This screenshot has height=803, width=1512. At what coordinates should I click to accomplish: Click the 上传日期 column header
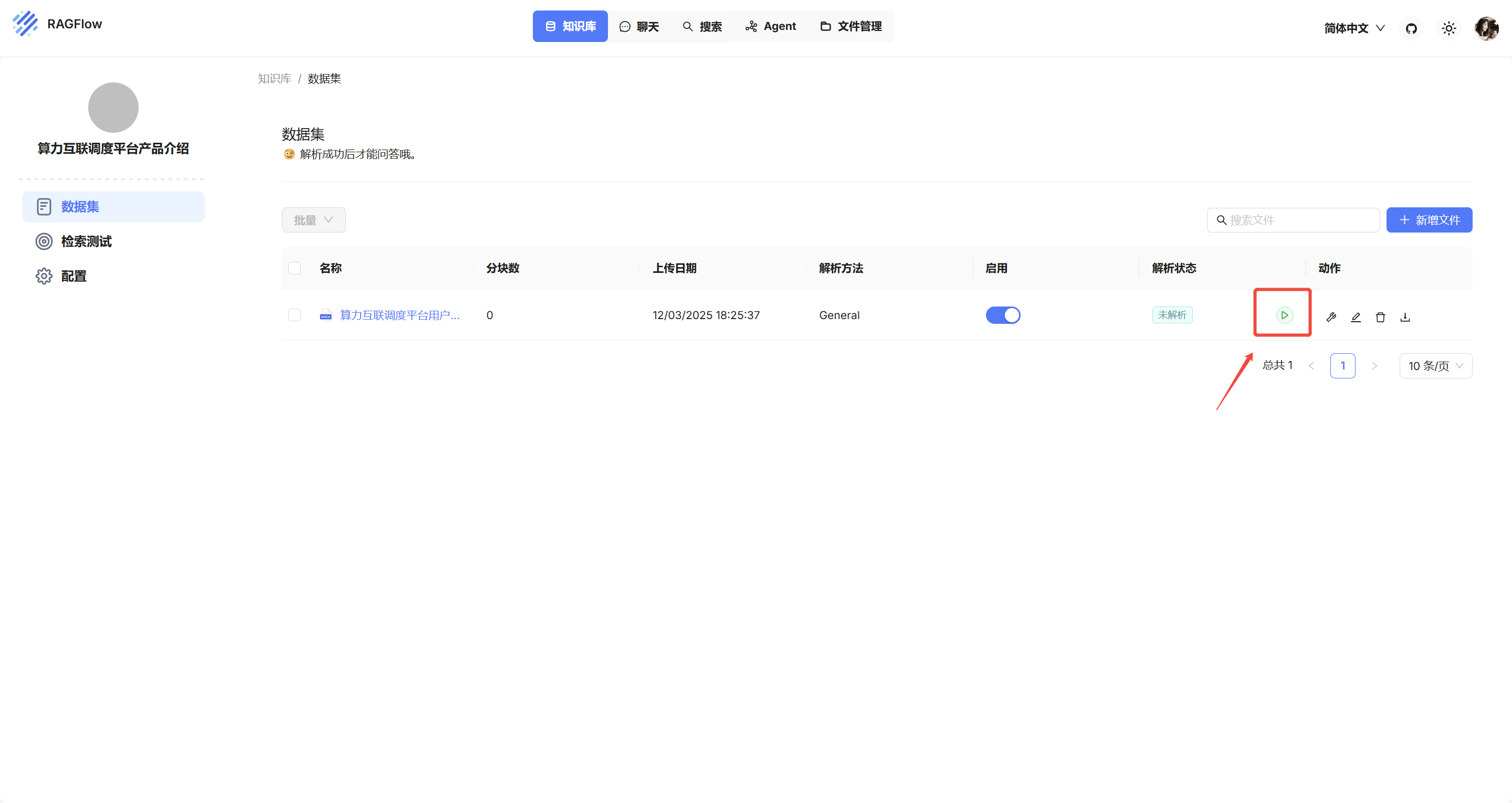[x=675, y=268]
